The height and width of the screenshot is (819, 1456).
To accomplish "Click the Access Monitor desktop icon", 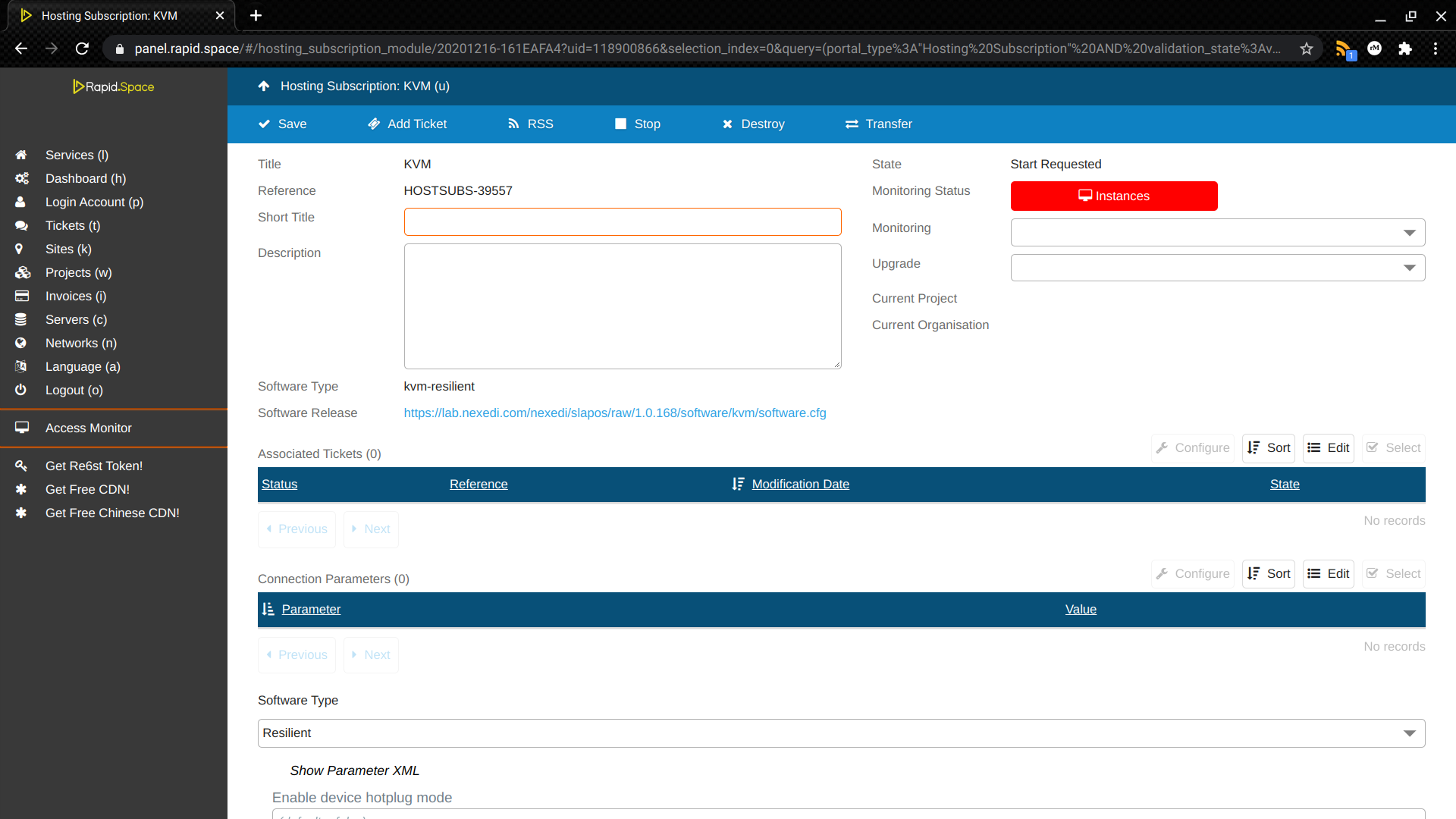I will (21, 428).
